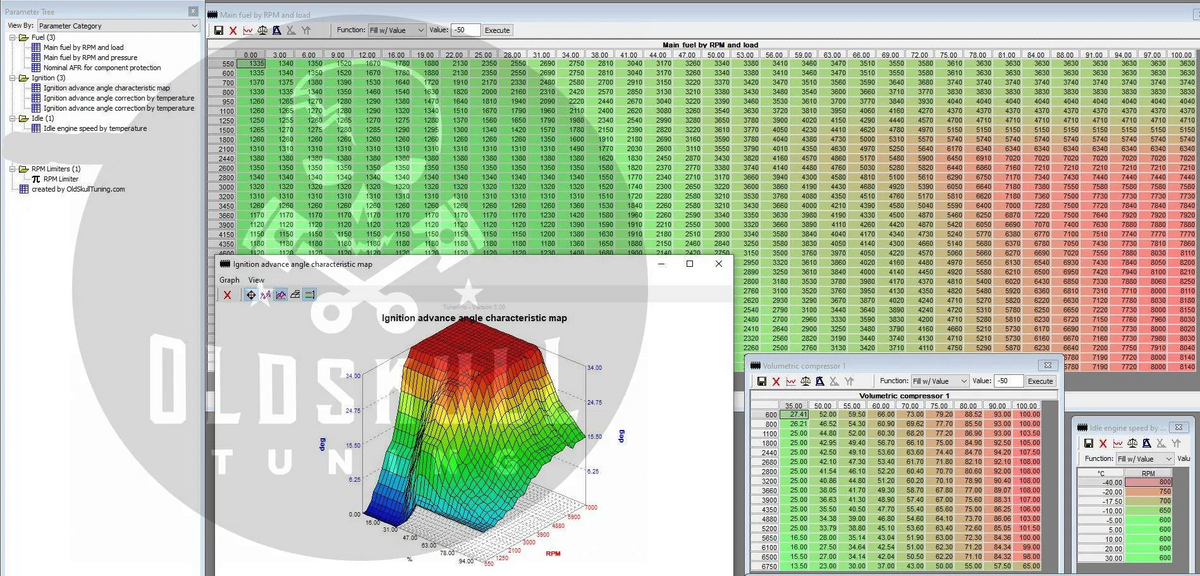This screenshot has height=576, width=1200.
Task: Click Value input field in Main fuel window
Action: pos(464,31)
